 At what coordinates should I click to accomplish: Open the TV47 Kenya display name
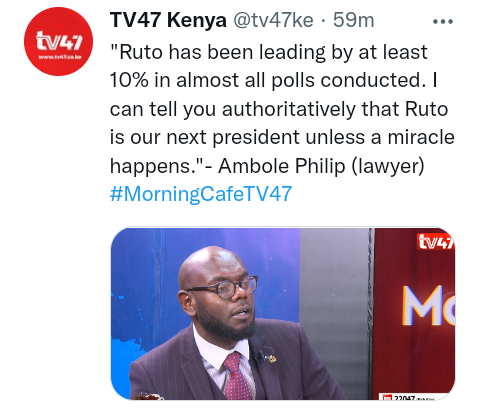168,20
